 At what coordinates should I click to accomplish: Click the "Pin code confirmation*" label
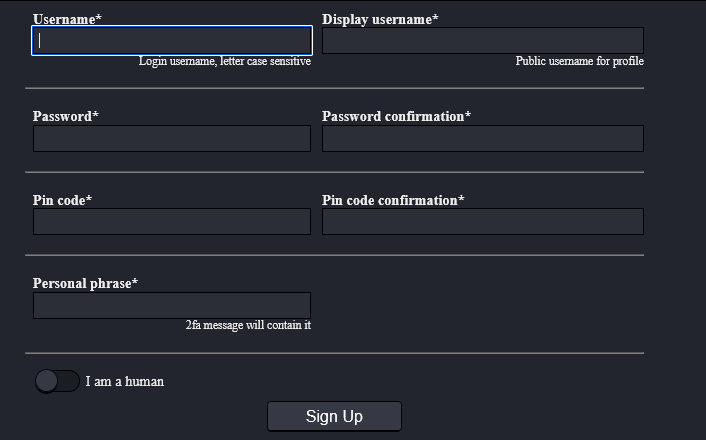(393, 200)
